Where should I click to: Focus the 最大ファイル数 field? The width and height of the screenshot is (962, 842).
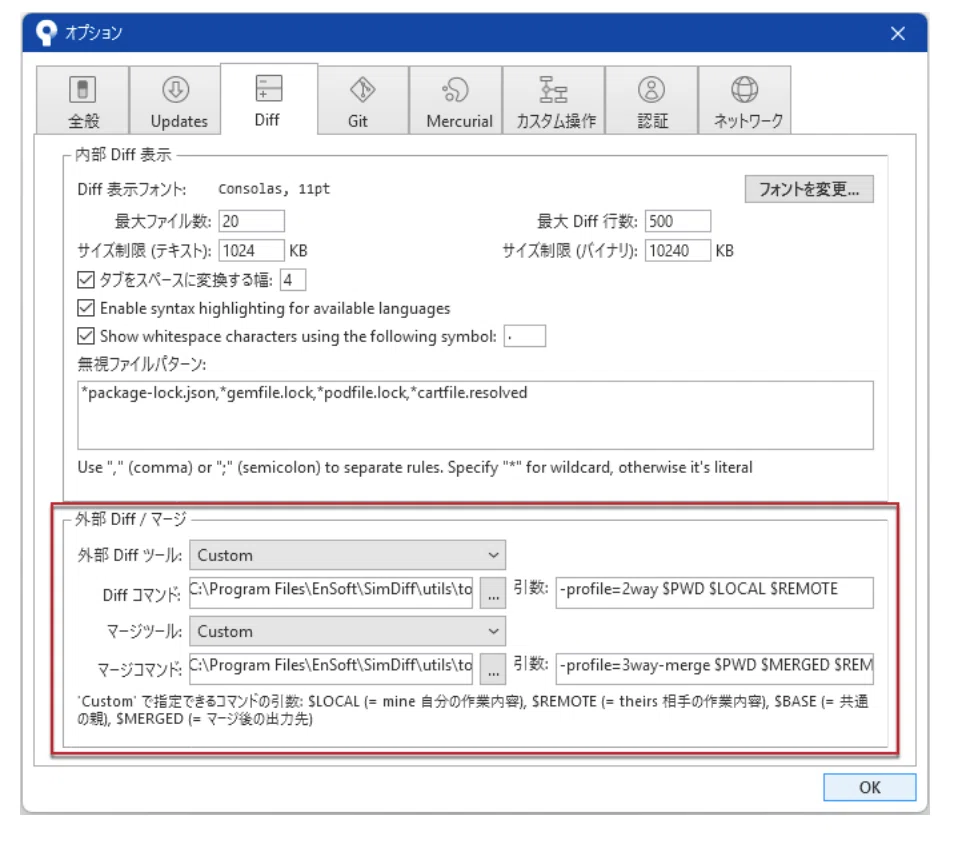(252, 221)
